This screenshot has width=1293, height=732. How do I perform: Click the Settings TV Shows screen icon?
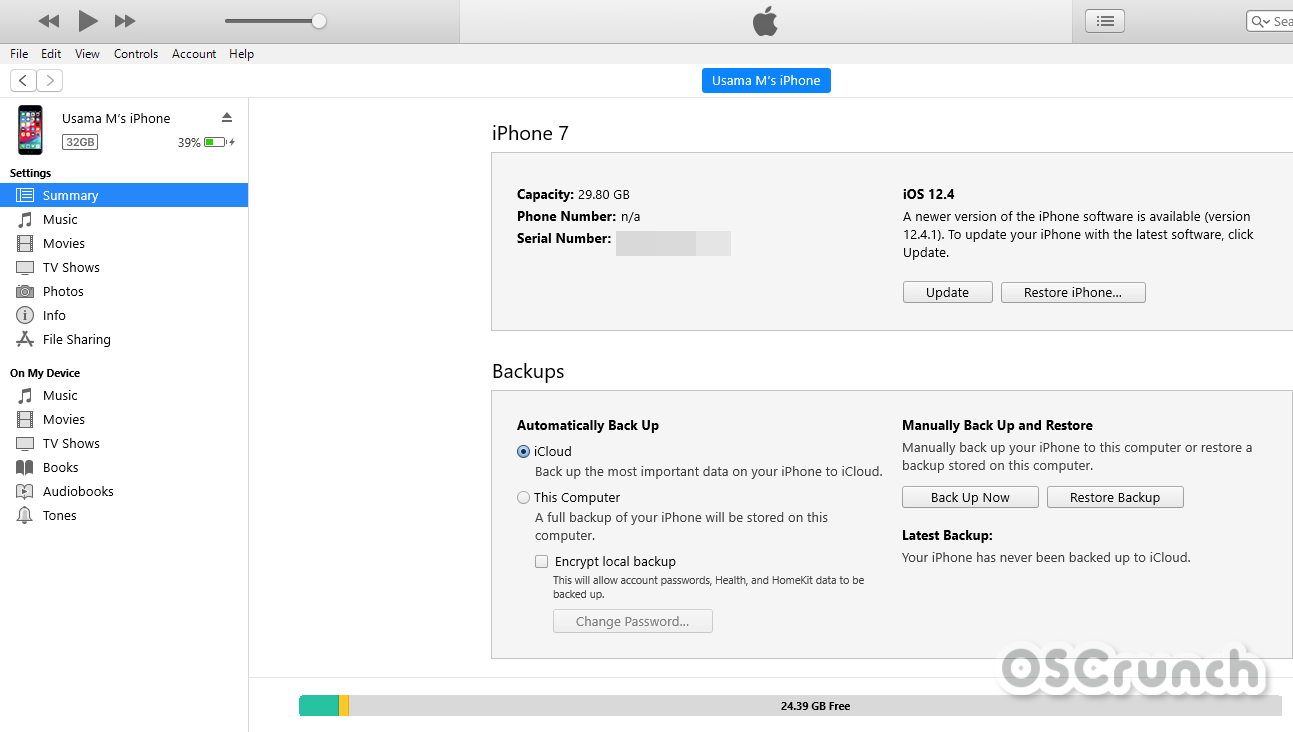point(25,267)
